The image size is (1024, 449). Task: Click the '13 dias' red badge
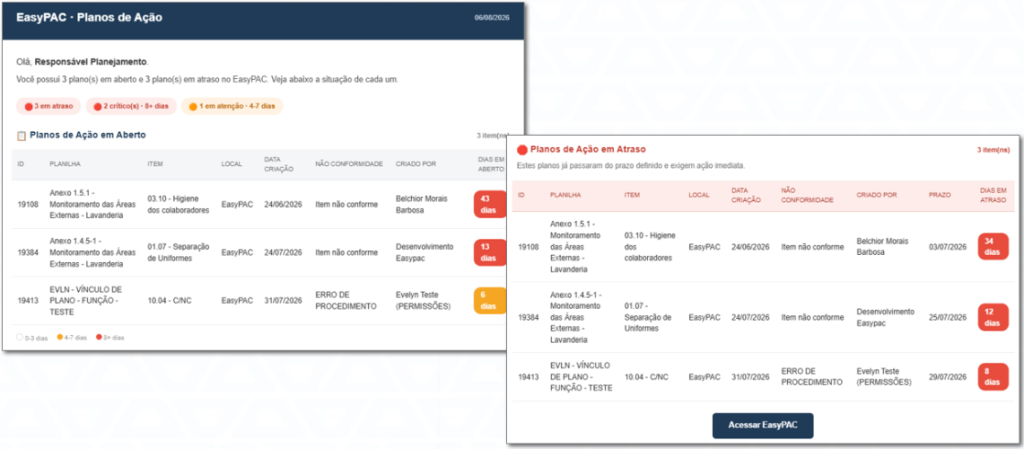click(x=489, y=253)
